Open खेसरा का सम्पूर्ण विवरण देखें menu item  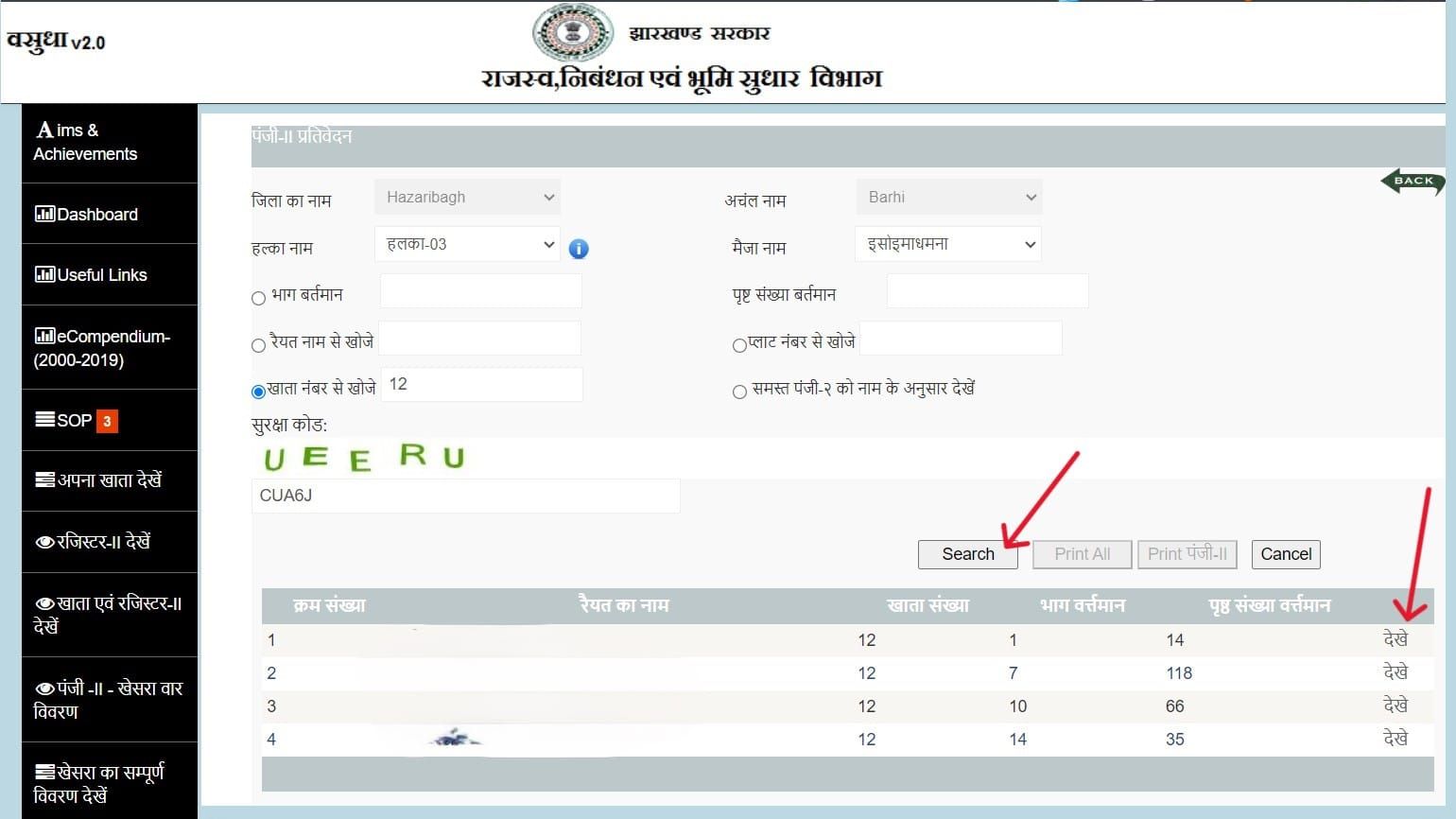click(x=110, y=781)
